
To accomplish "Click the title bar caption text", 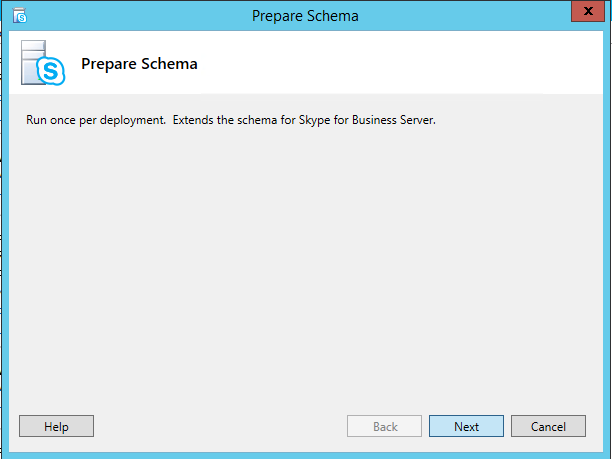I will click(x=307, y=16).
